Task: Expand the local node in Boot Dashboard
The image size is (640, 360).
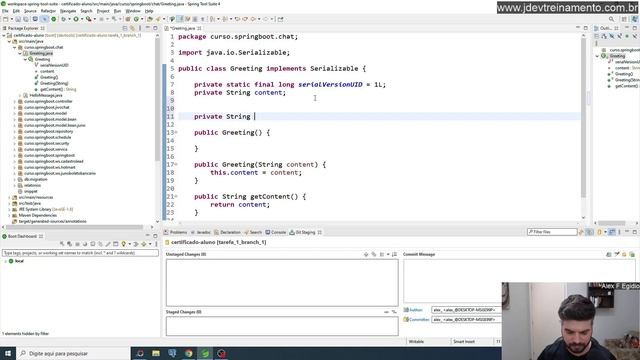Action: 5,261
